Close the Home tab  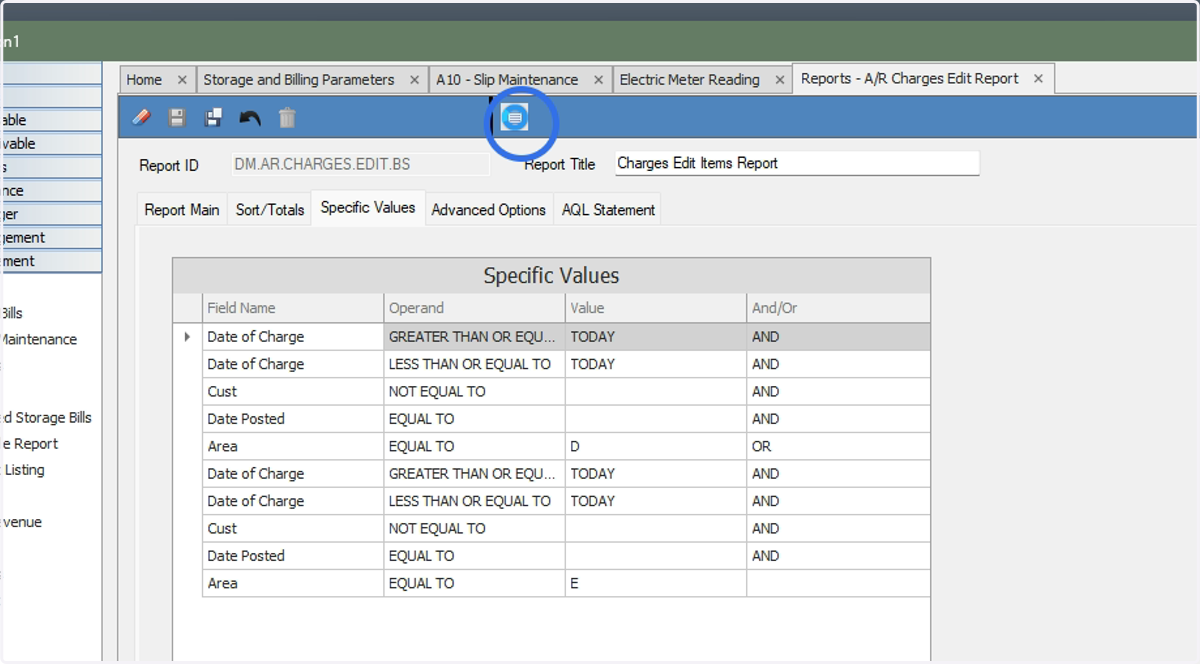tap(182, 80)
